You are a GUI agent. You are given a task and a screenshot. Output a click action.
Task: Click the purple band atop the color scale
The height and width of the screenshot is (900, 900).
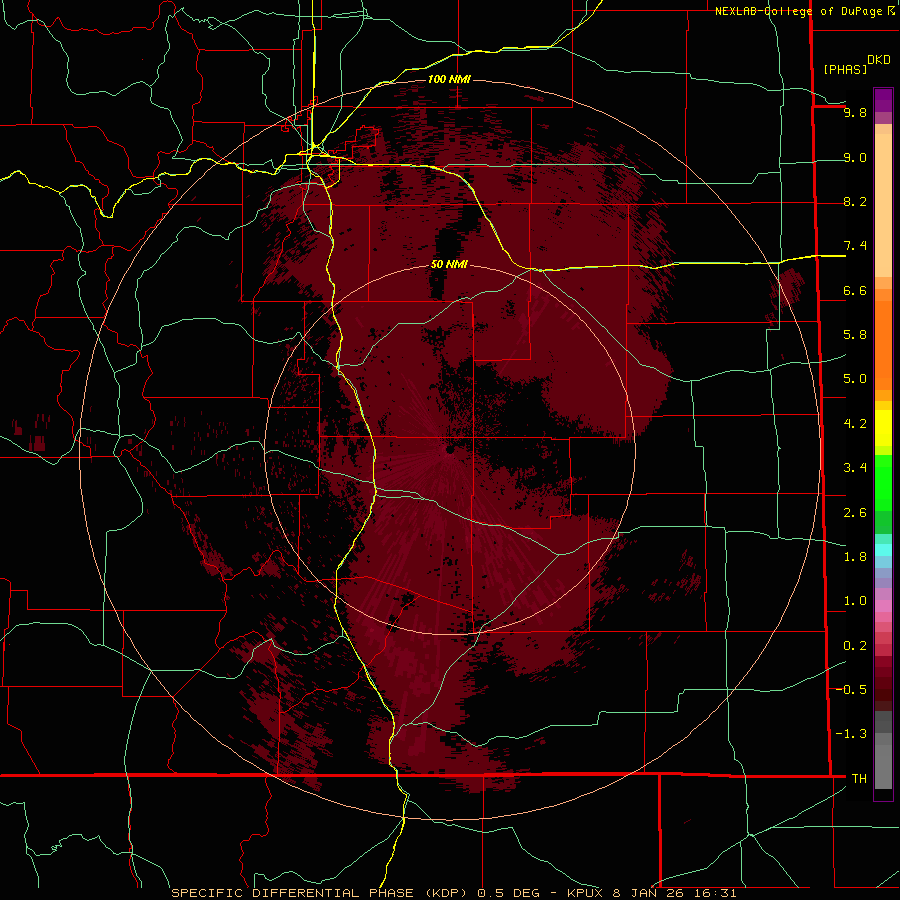coord(883,100)
